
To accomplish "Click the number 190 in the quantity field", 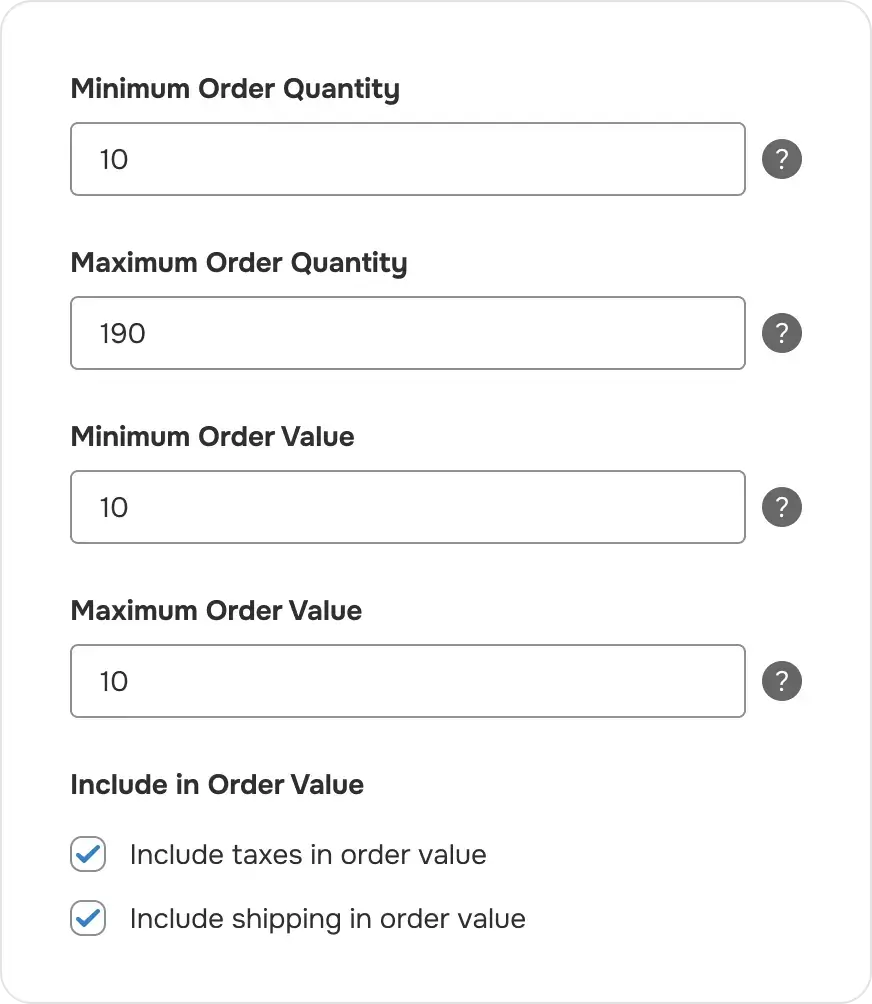I will [122, 333].
